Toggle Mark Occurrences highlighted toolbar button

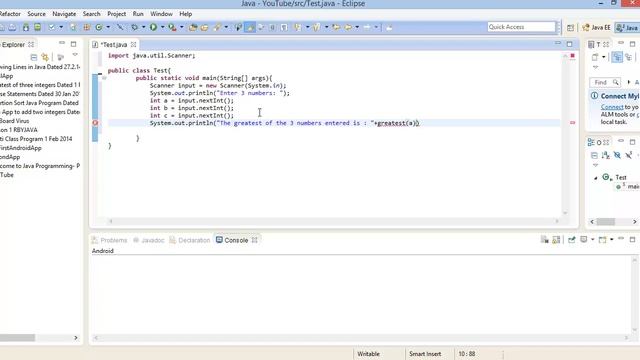coord(250,27)
